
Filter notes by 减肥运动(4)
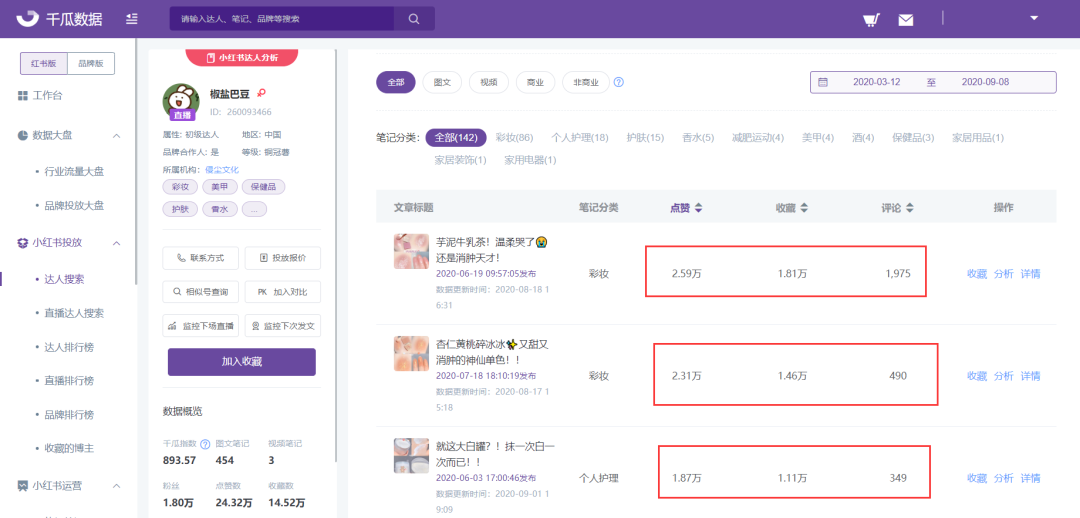(758, 138)
